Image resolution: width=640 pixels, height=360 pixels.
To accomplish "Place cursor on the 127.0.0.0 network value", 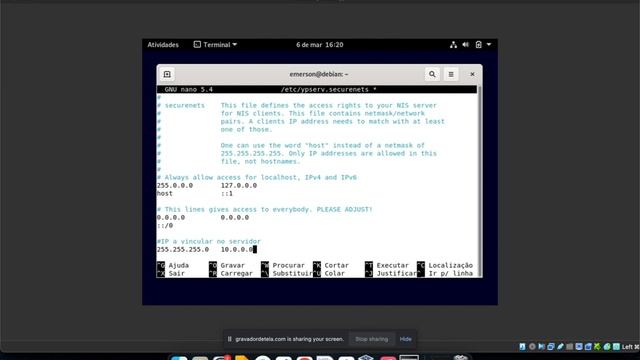I will point(239,185).
